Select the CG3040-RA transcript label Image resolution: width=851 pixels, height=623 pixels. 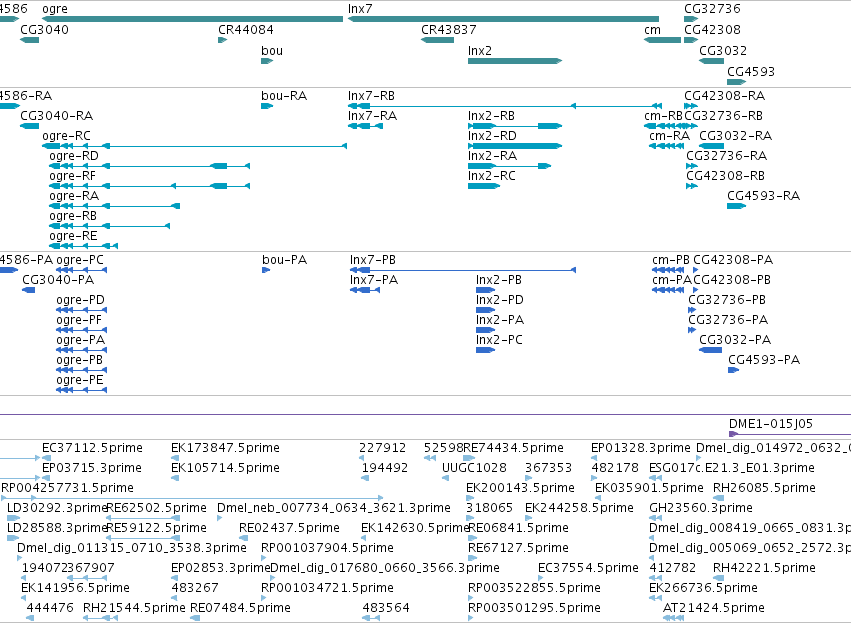(56, 116)
